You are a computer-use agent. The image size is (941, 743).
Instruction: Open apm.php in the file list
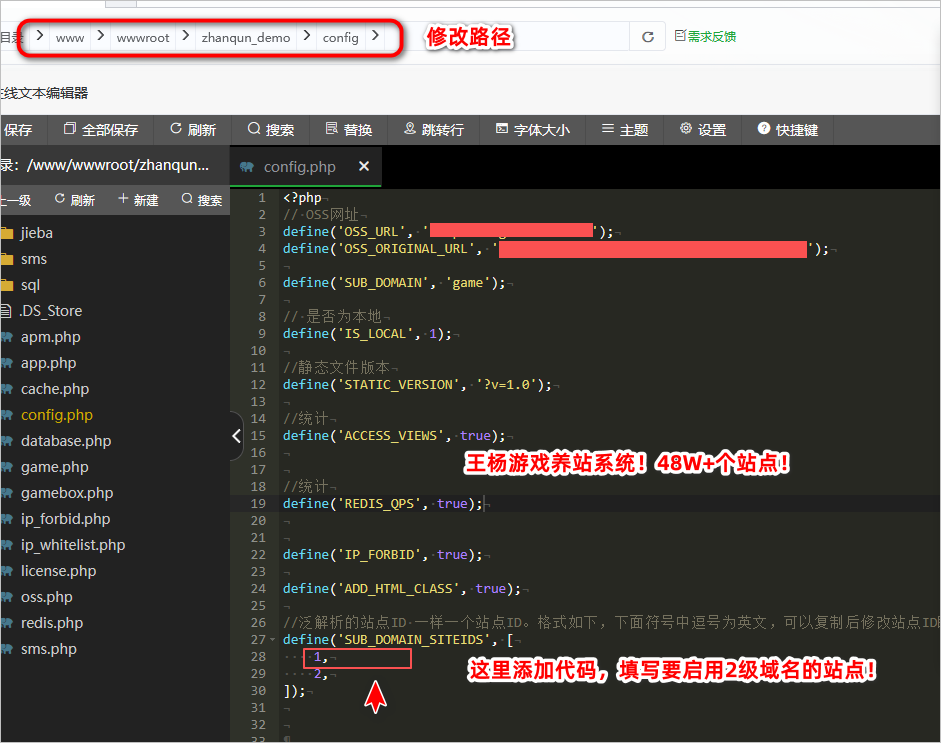50,337
